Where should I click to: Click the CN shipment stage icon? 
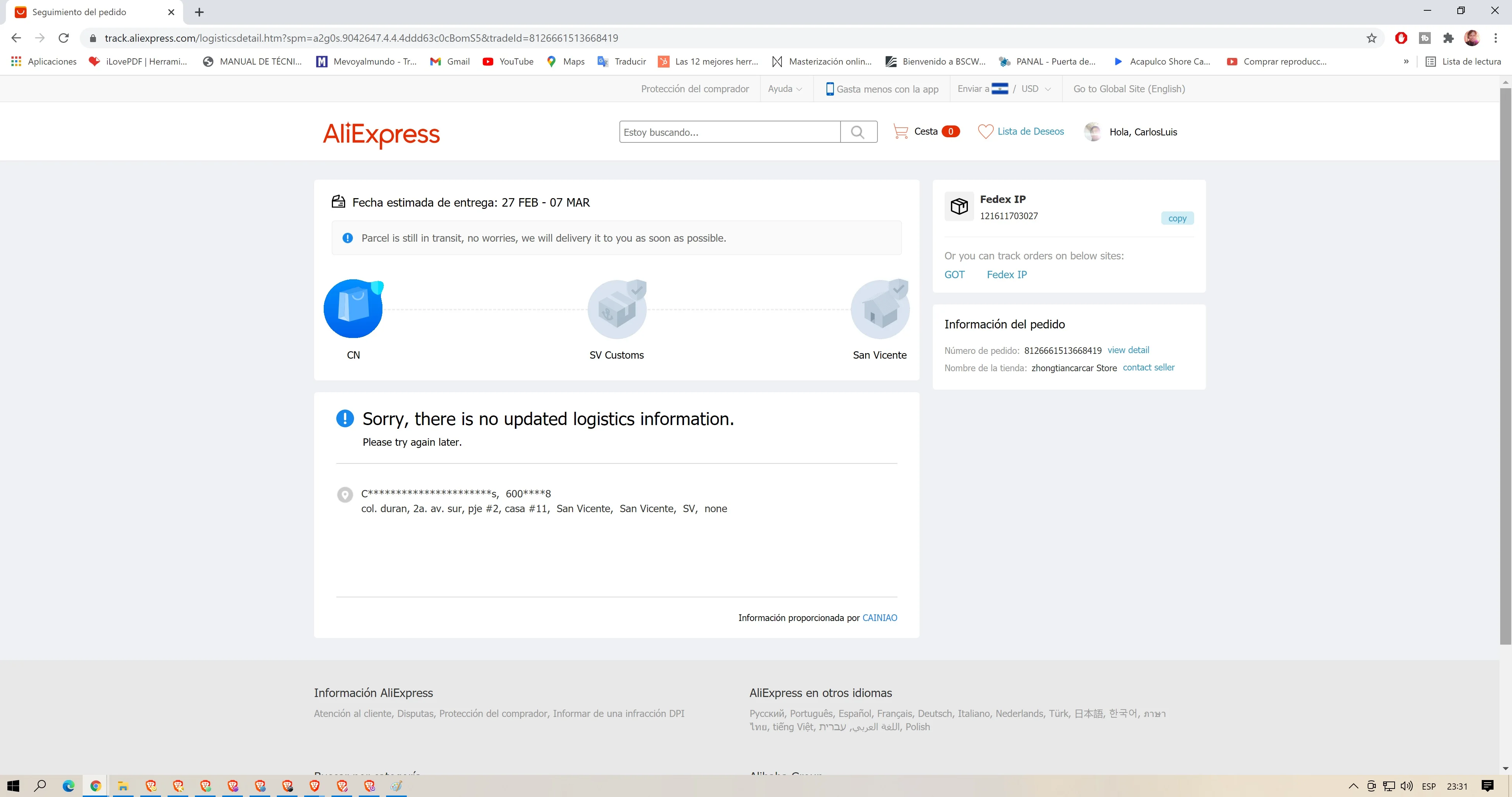pyautogui.click(x=353, y=309)
